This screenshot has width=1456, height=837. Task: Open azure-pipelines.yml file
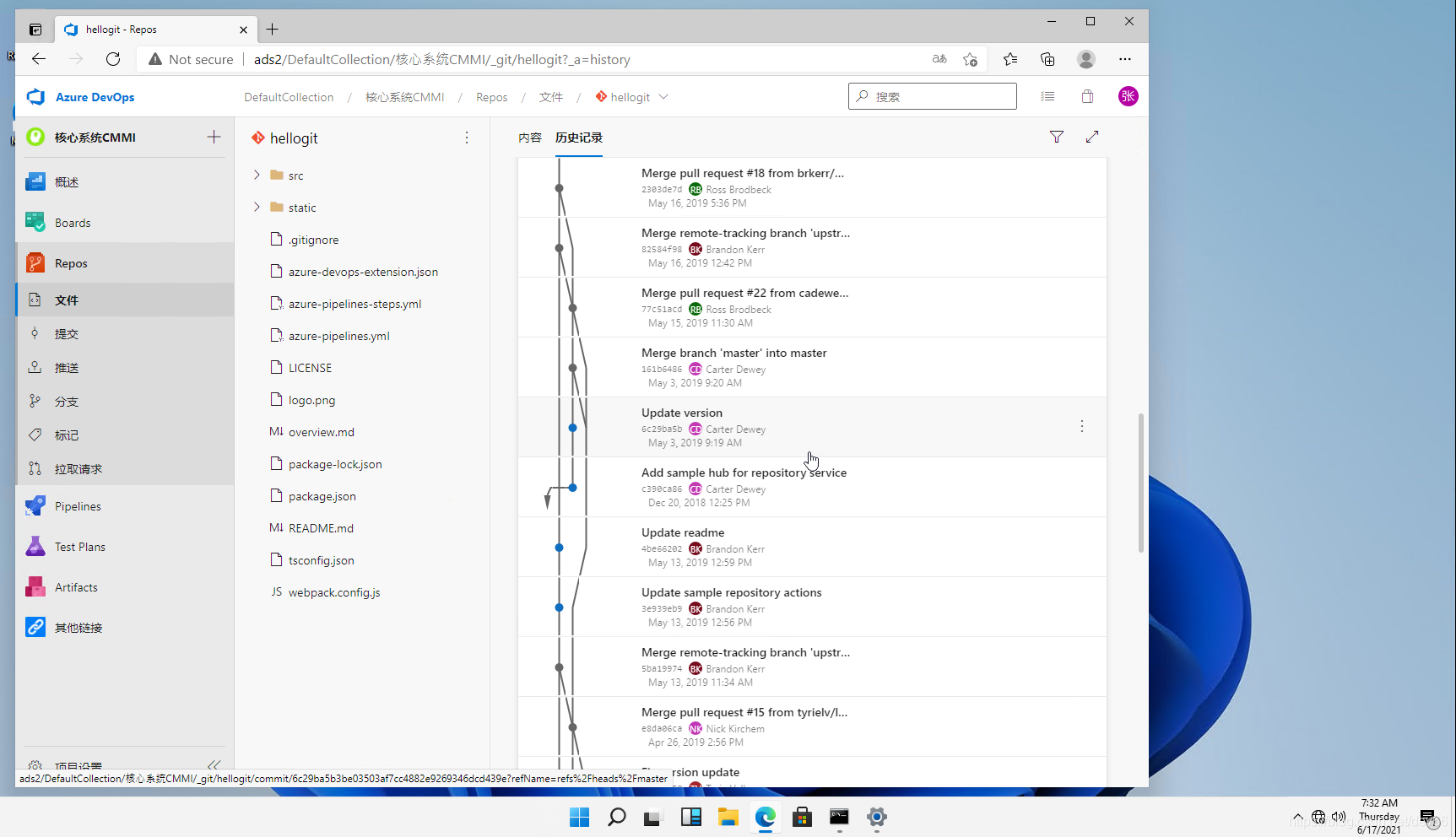click(338, 336)
